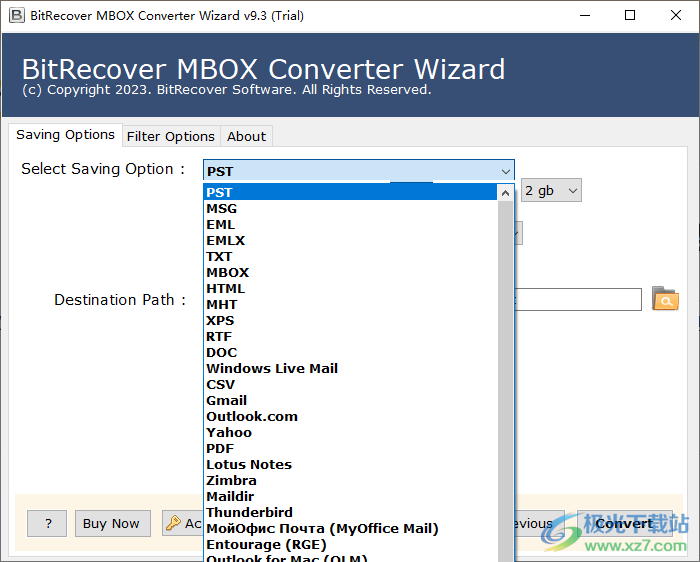Select Thunderbird saving option
The image size is (700, 562).
coord(350,512)
